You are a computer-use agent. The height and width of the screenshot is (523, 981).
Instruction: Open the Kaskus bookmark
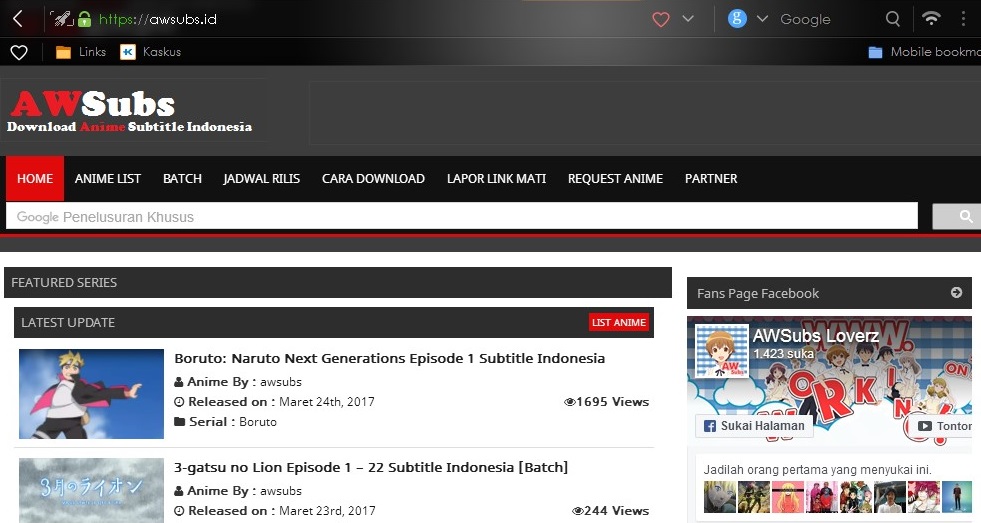point(151,52)
